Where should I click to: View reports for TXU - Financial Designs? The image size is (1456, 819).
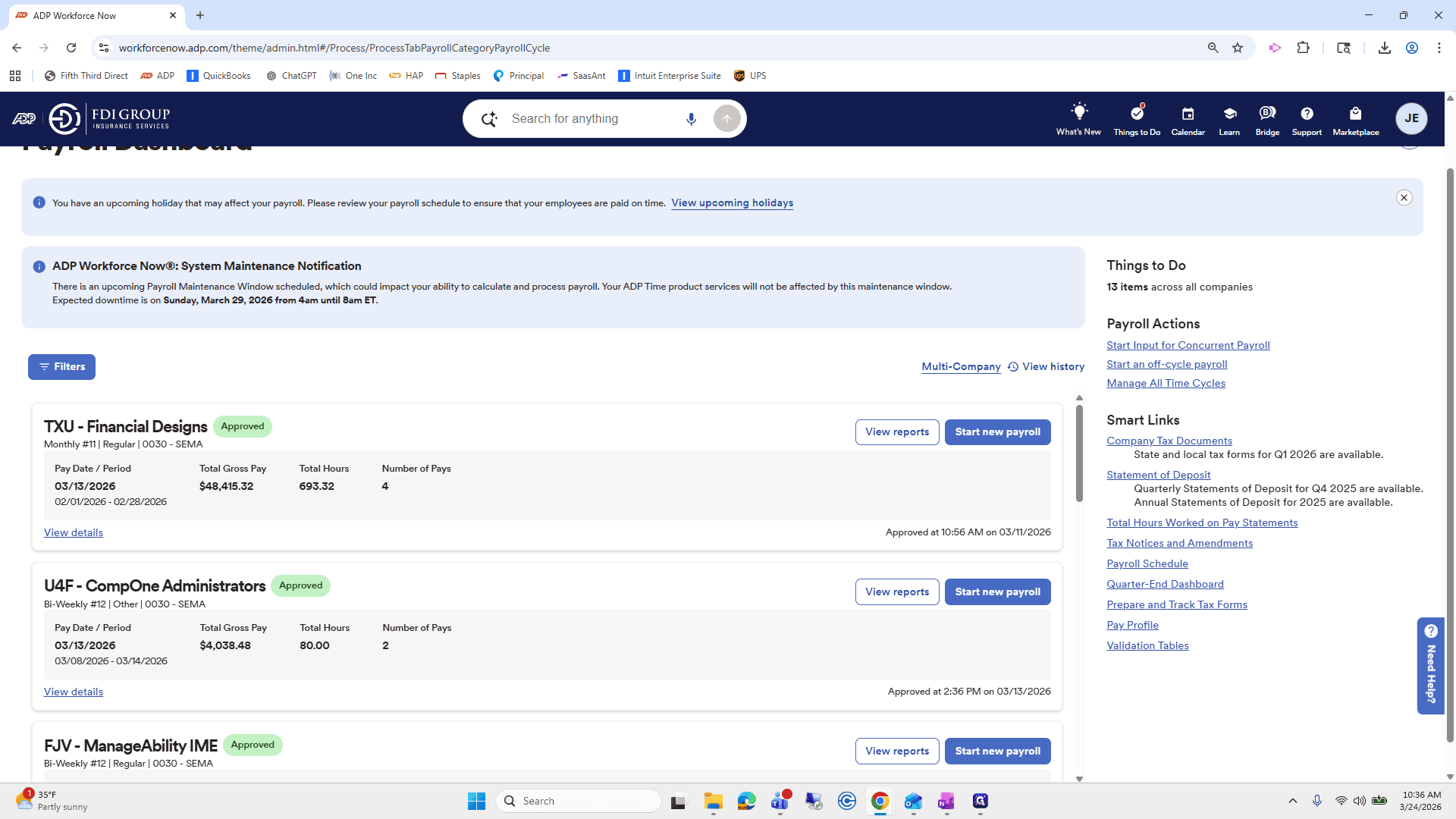(897, 432)
